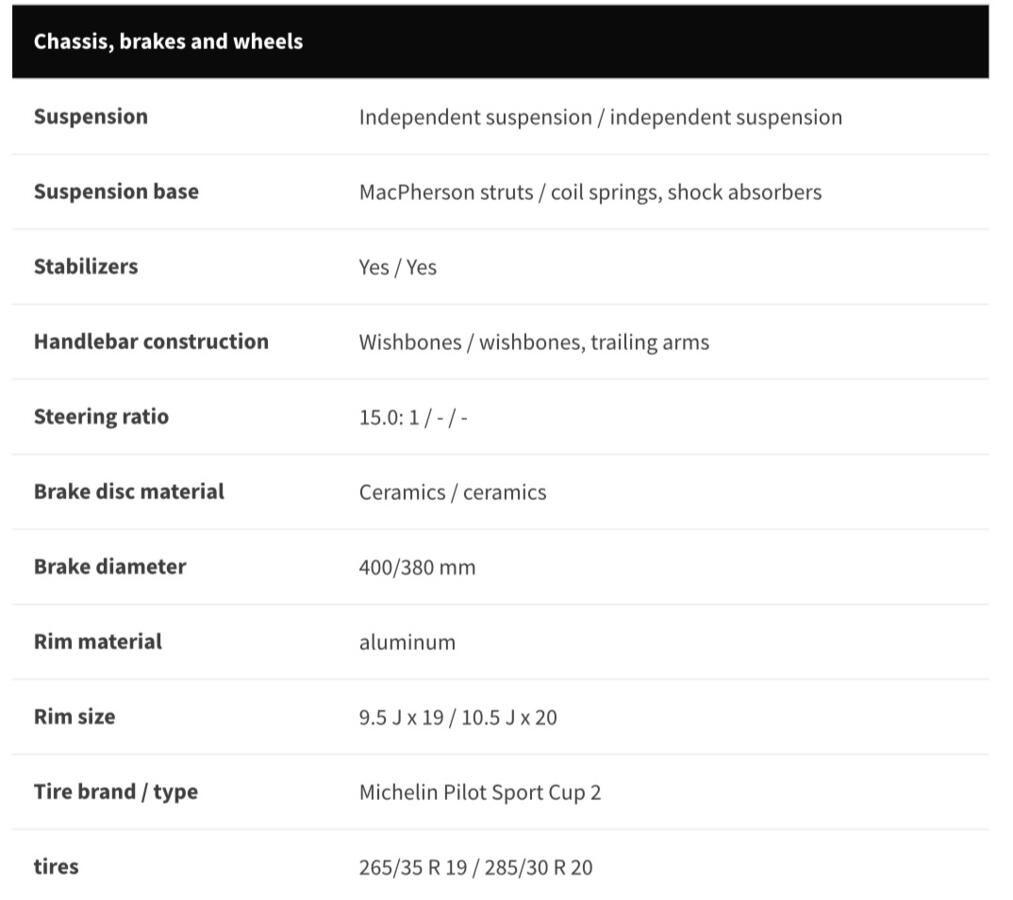The width and height of the screenshot is (1013, 900).
Task: Select '9.5 J x 19 / 10.5 J x 20' value
Action: coord(457,717)
